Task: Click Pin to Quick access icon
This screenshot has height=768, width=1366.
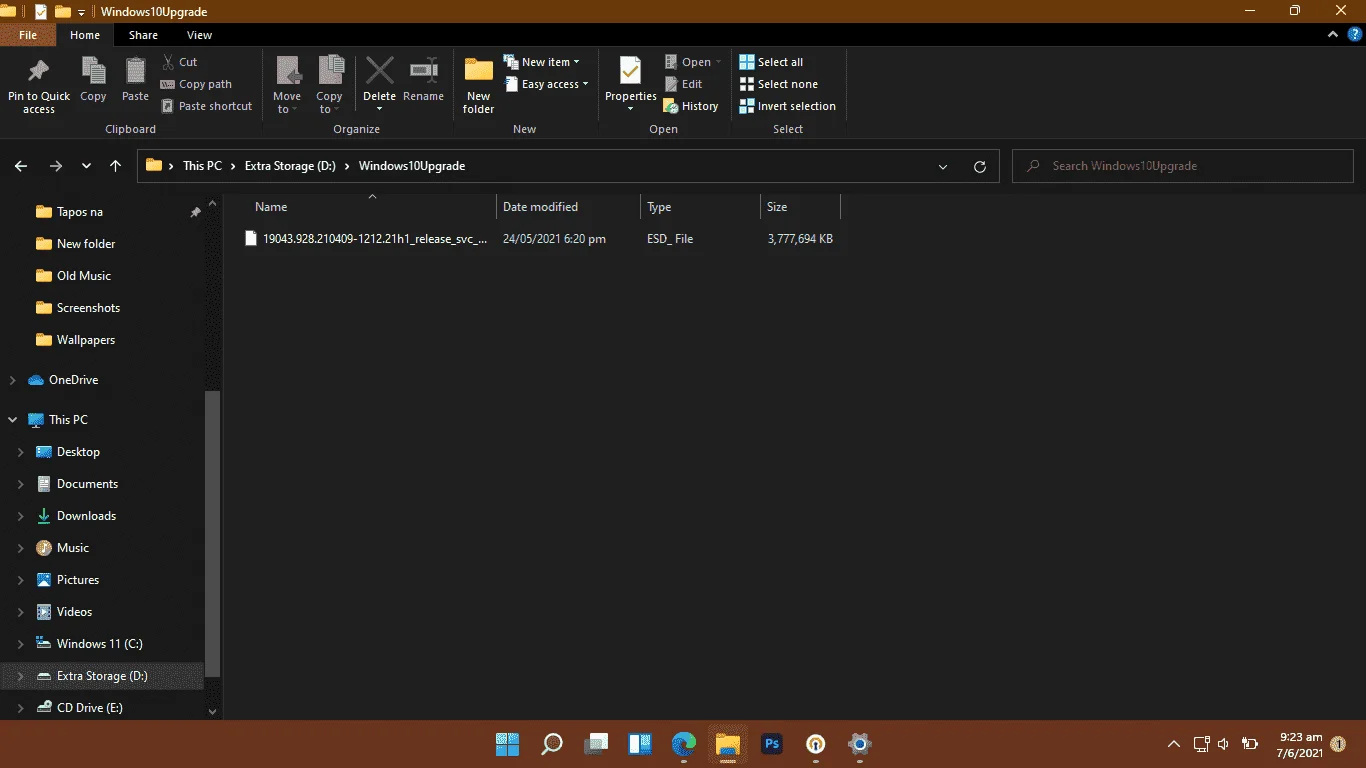Action: point(39,72)
